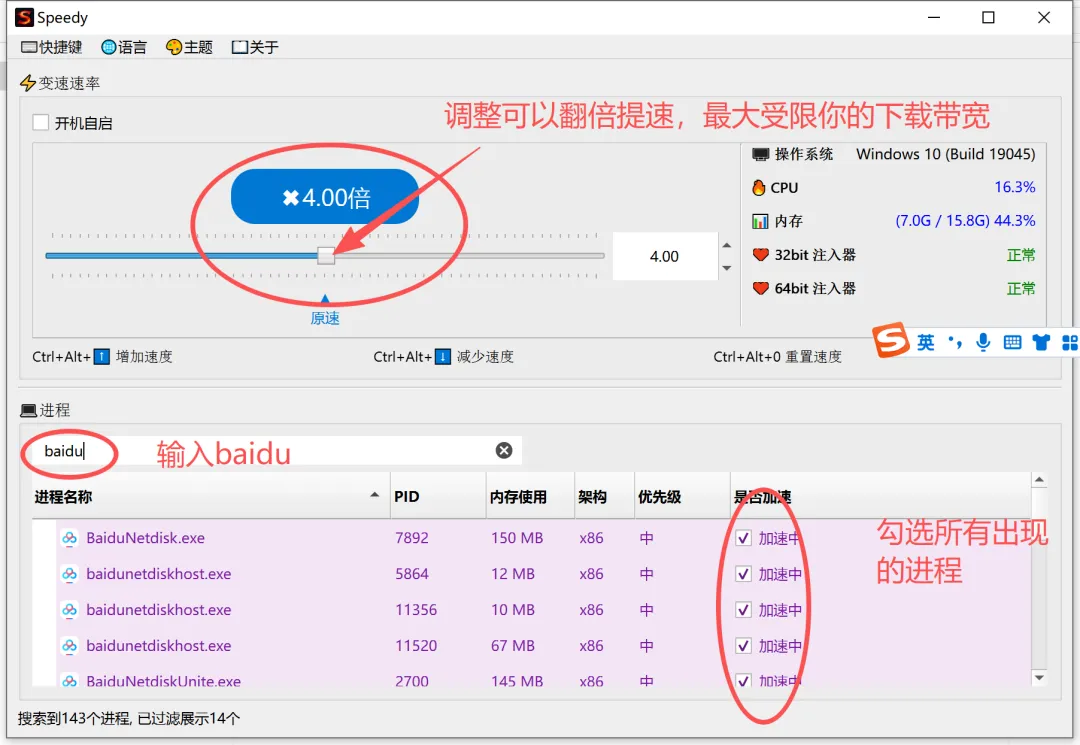Click the 150 MB memory usage cell
This screenshot has height=745, width=1080.
(517, 538)
